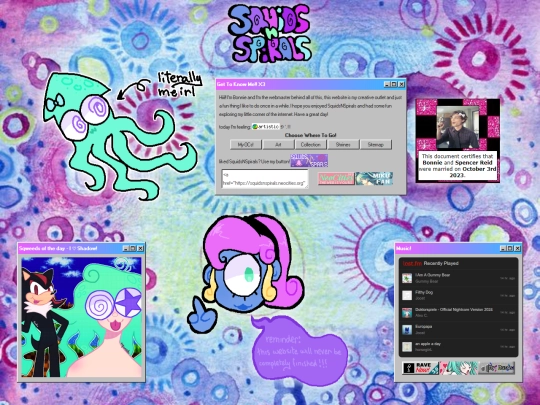Click the Gummy Bear album art
The height and width of the screenshot is (405, 540).
tap(407, 278)
